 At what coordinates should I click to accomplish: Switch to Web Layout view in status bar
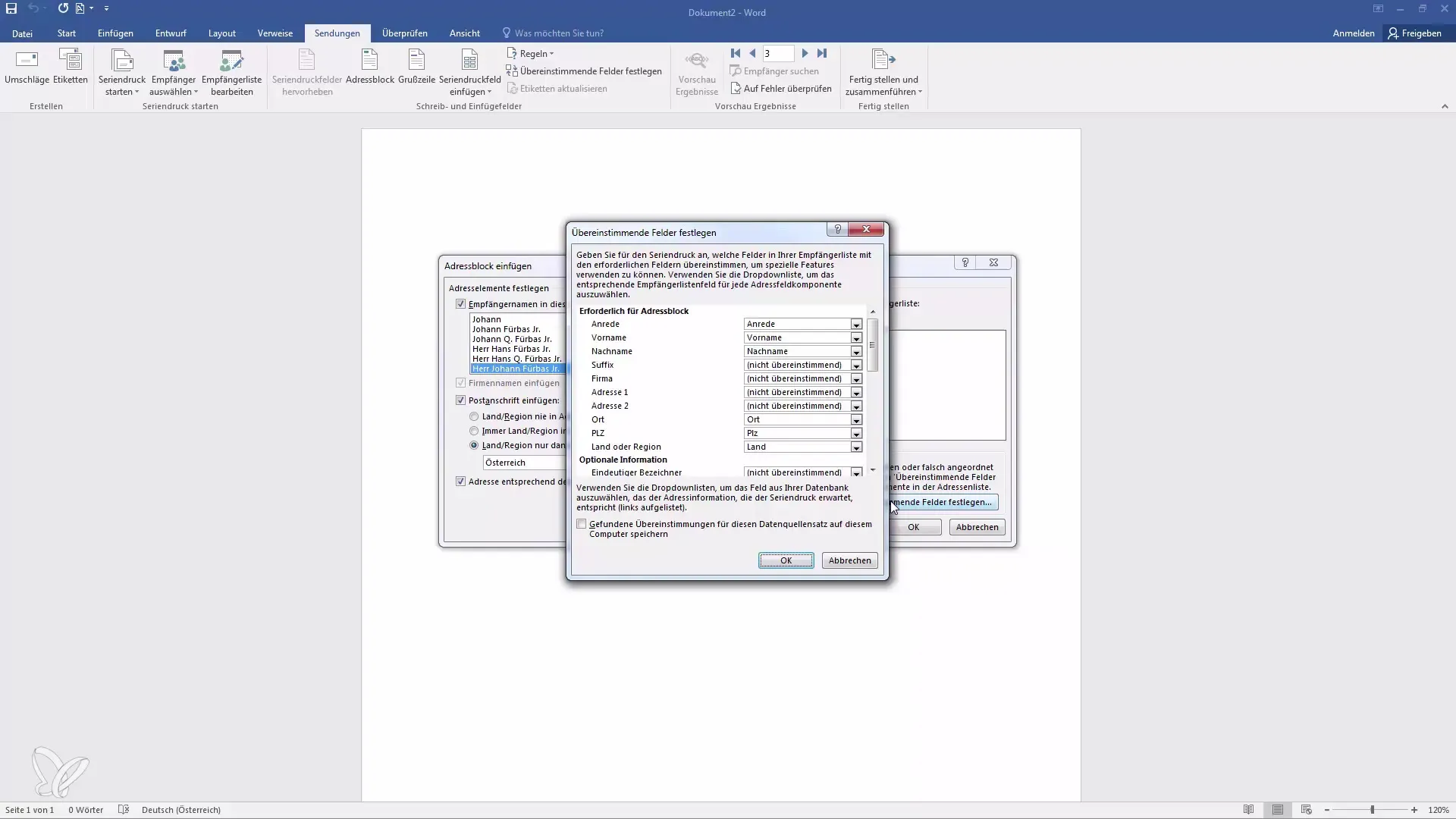coord(1306,810)
